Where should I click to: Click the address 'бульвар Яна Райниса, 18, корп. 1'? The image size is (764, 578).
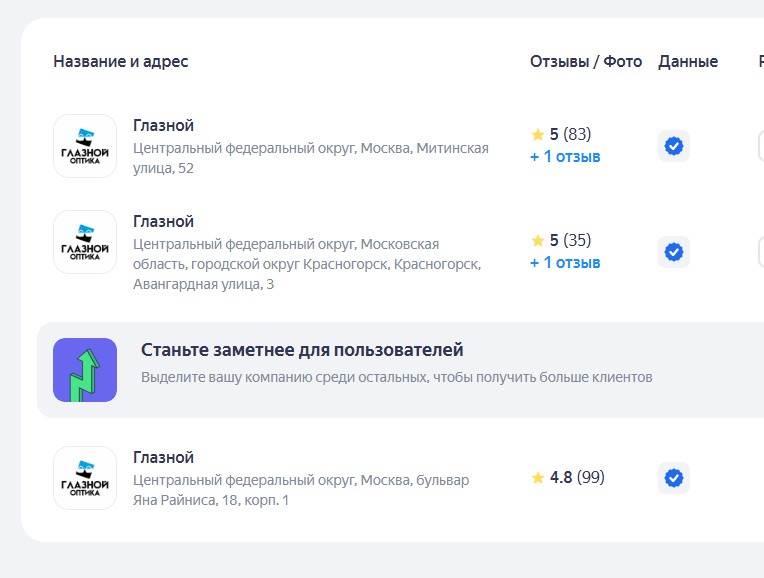300,490
